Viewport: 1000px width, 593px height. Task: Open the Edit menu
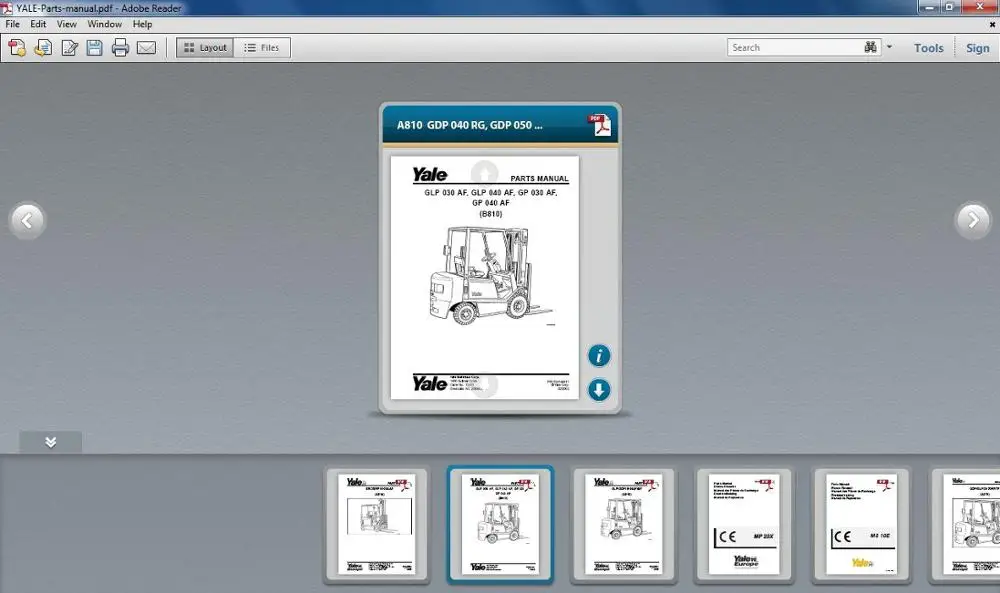pos(38,24)
